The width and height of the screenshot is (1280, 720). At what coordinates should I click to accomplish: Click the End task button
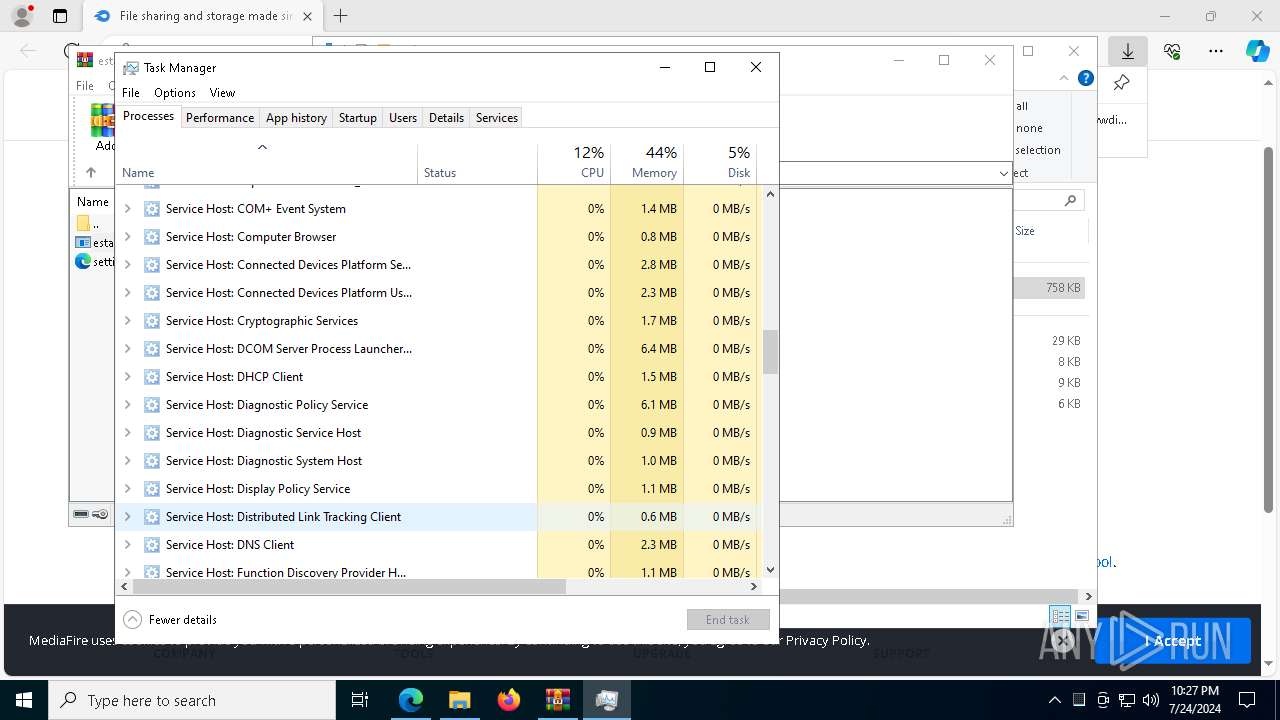tap(728, 620)
